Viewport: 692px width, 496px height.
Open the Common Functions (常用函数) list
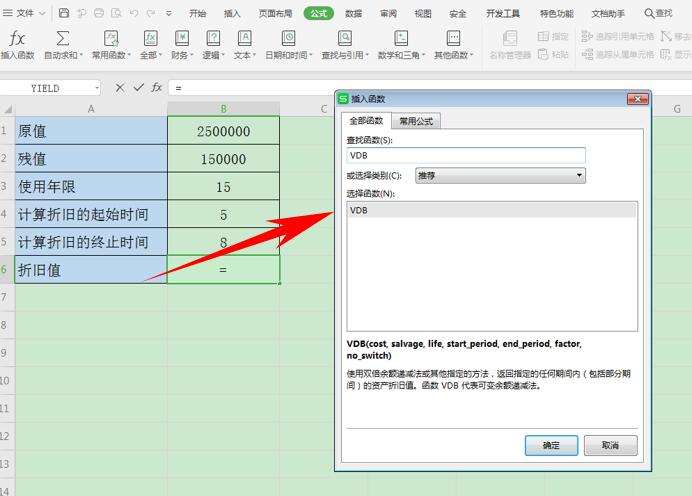point(111,44)
